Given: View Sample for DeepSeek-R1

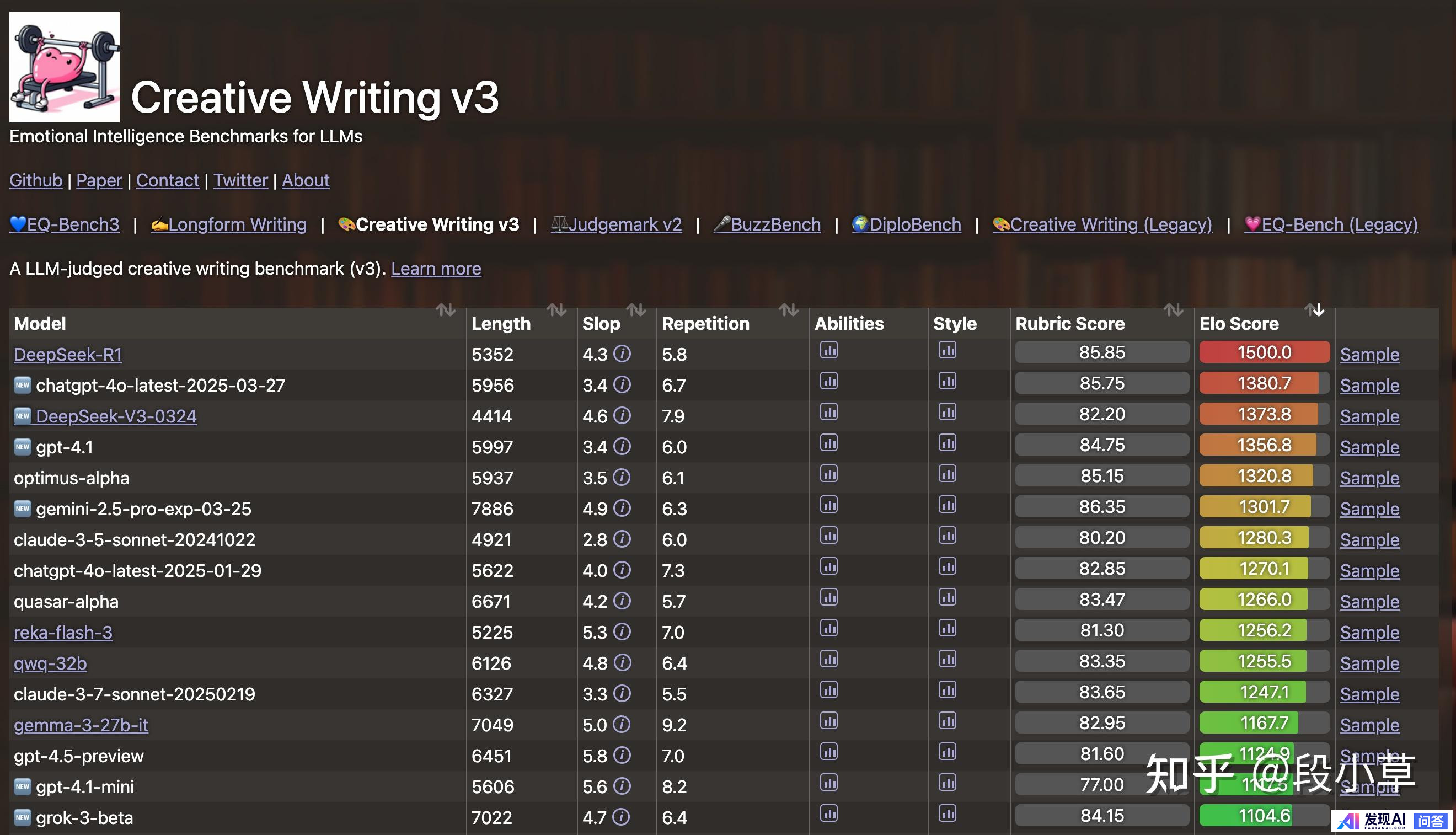Looking at the screenshot, I should pos(1369,355).
